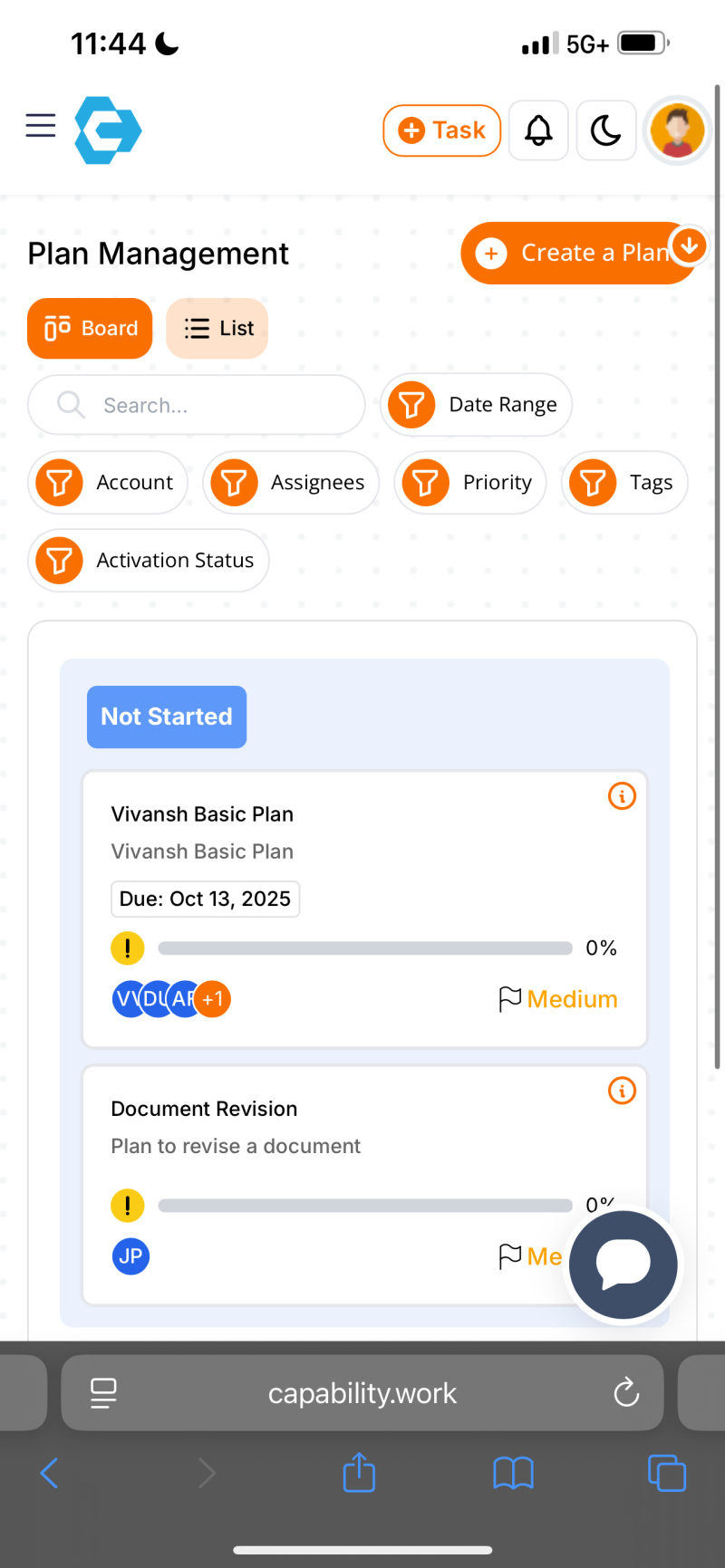This screenshot has width=725, height=1568.
Task: Toggle dark mode with the moon icon
Action: point(605,130)
